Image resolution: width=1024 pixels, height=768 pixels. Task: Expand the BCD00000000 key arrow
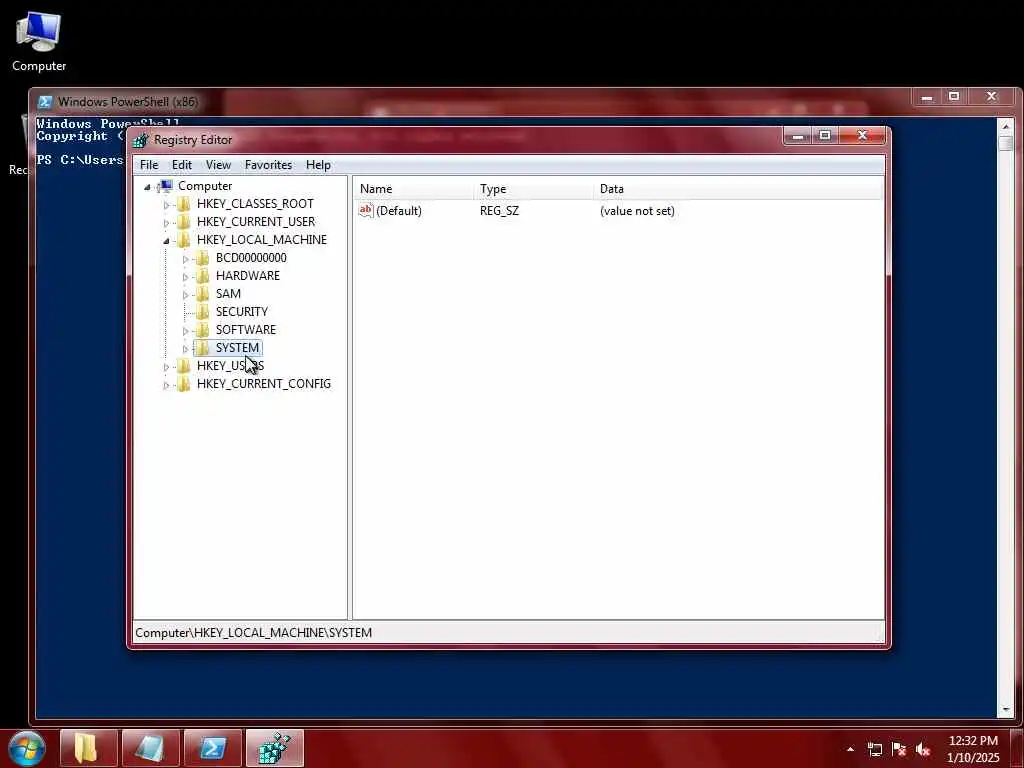[x=185, y=259]
